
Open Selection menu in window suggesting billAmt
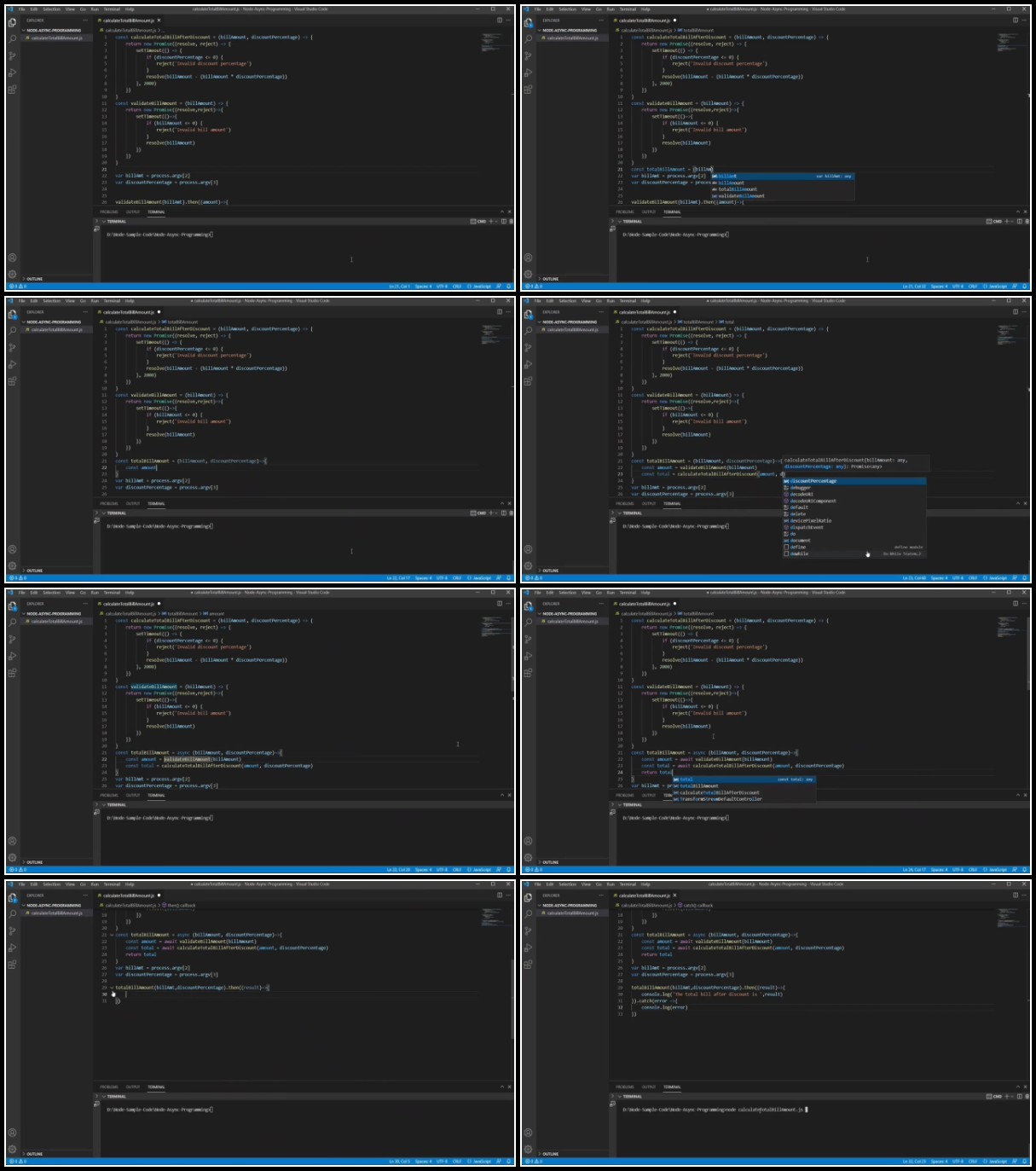tap(568, 9)
